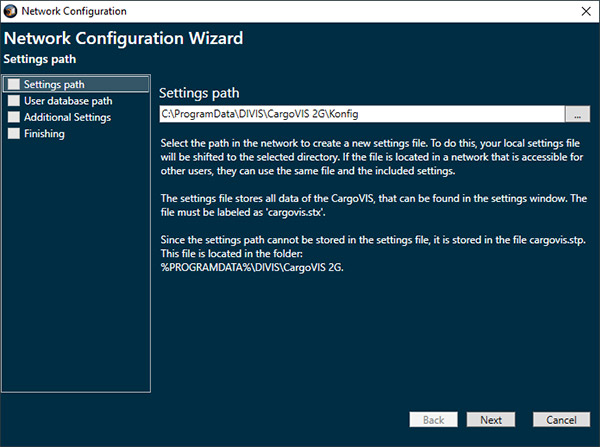Click the Cancel button

click(561, 420)
